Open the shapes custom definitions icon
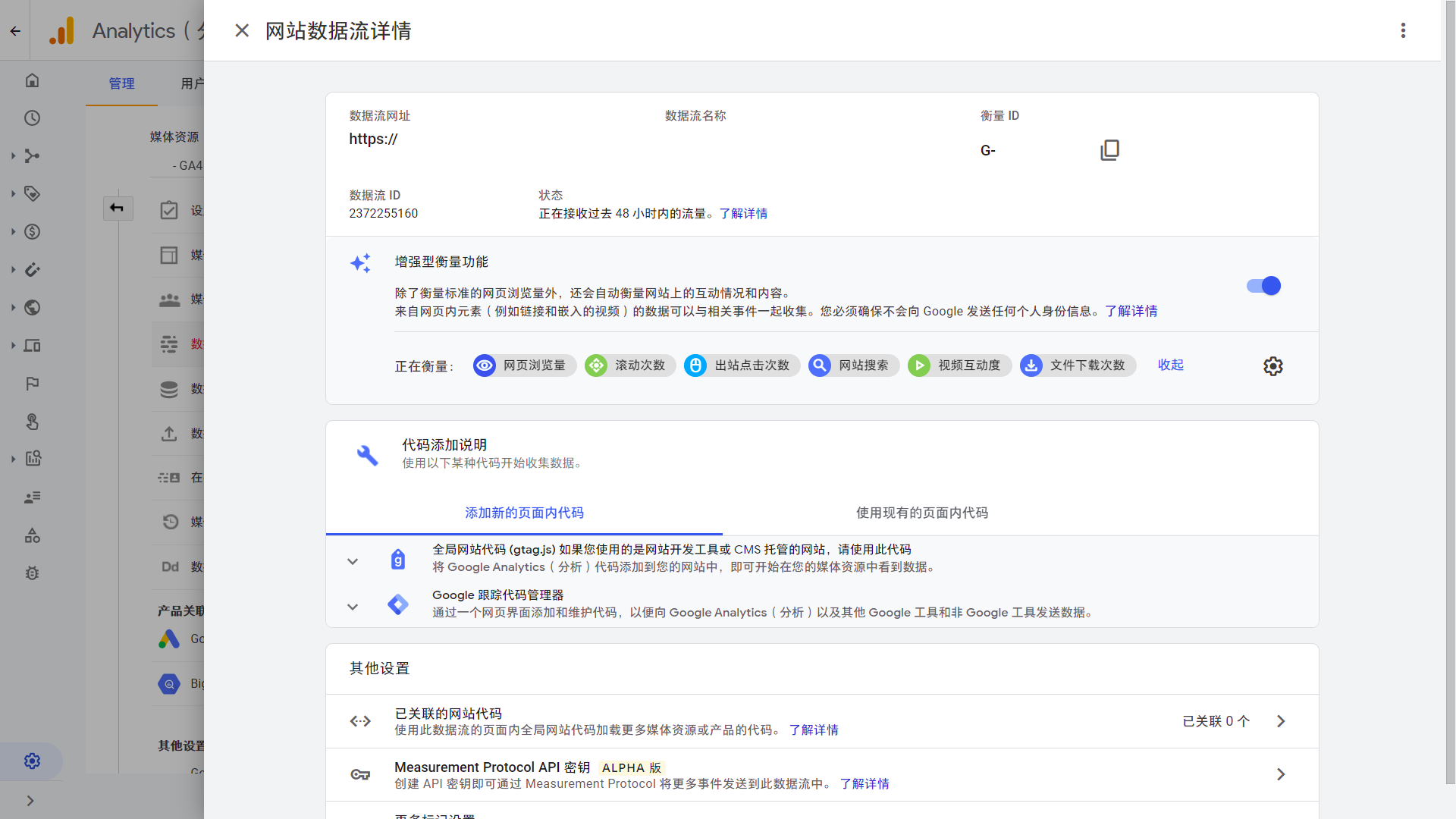This screenshot has height=819, width=1456. (x=32, y=535)
